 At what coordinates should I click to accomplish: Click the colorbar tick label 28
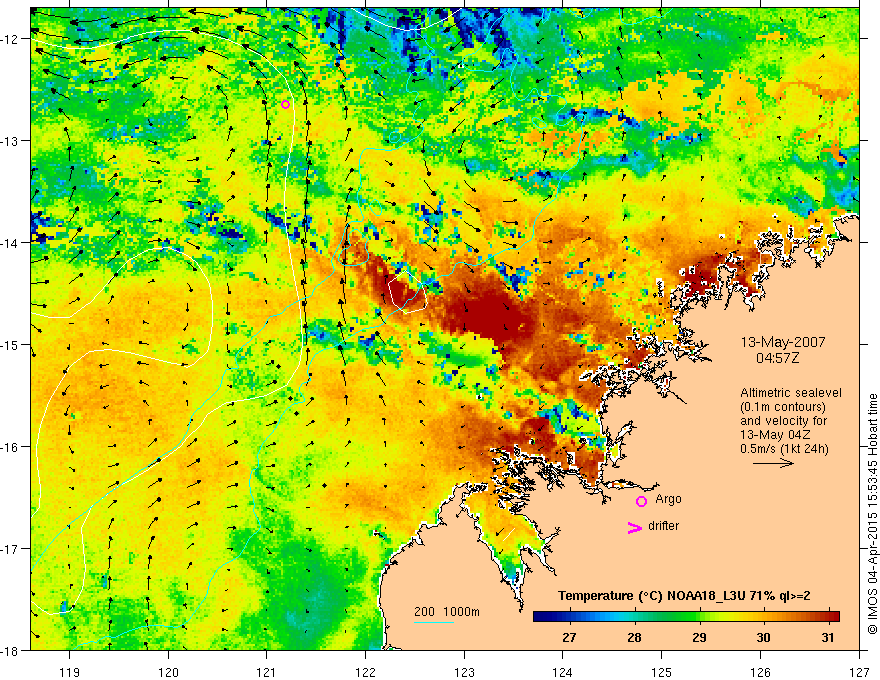click(x=634, y=637)
